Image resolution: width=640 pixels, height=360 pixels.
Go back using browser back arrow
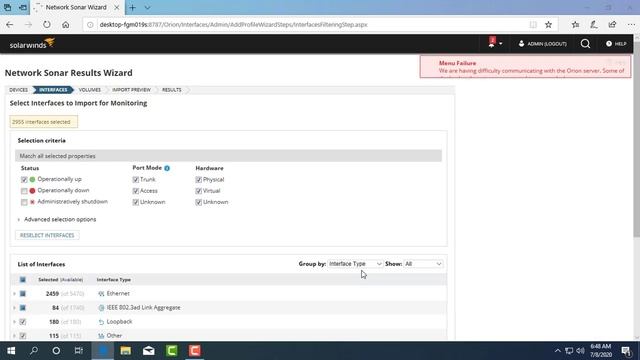click(x=10, y=24)
